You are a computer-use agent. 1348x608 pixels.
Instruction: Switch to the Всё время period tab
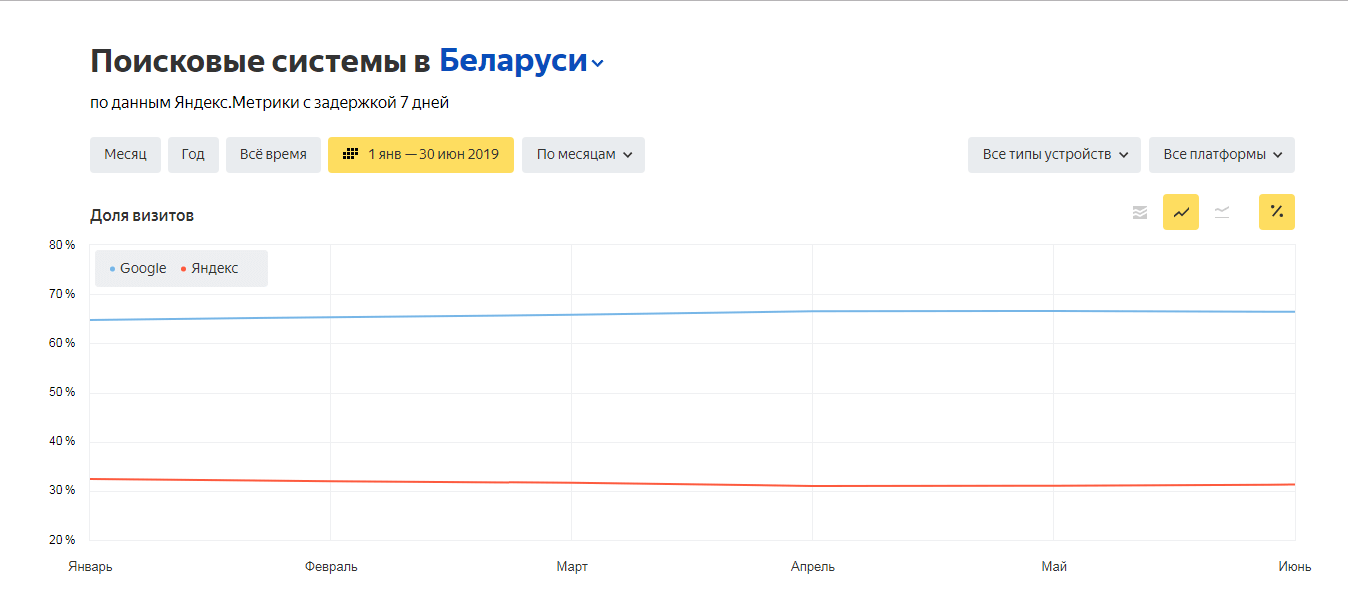click(273, 154)
